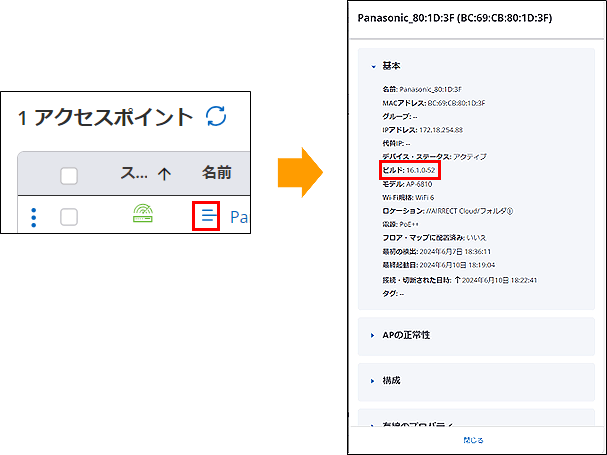The height and width of the screenshot is (455, 607).
Task: Open the three-dot row actions menu
Action: 34,217
